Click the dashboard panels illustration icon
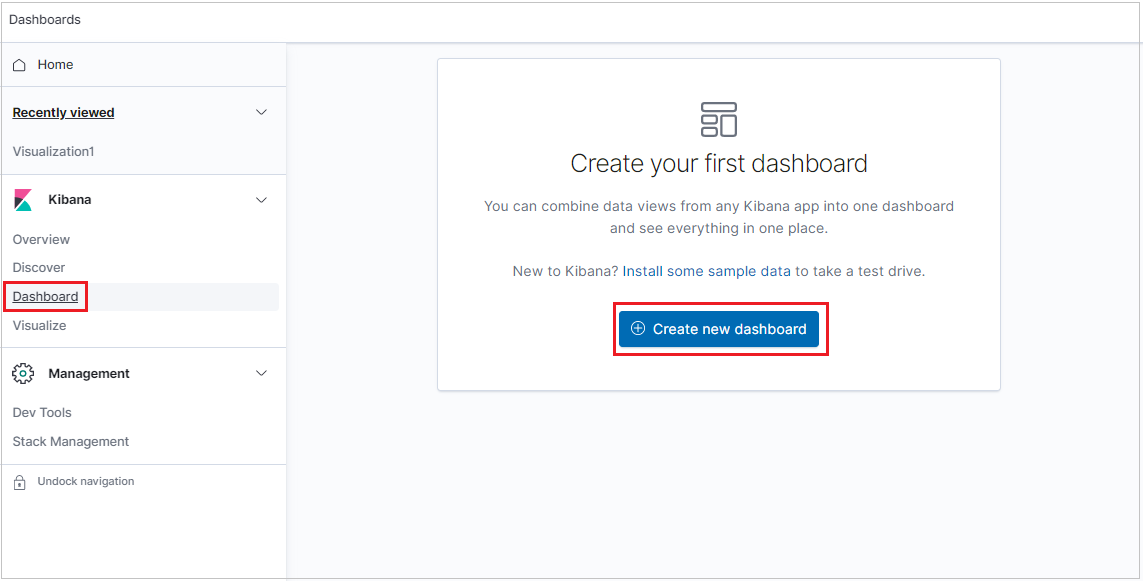This screenshot has height=581, width=1143. click(718, 119)
